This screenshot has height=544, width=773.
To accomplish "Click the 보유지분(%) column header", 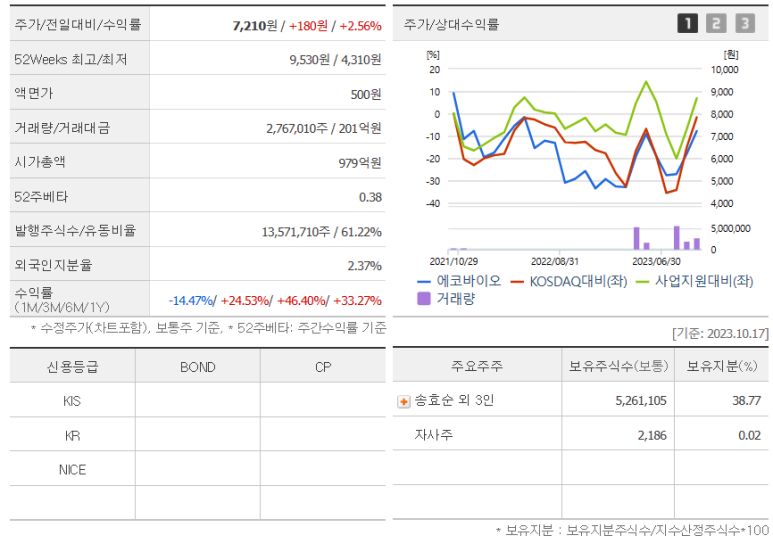I will (x=722, y=366).
